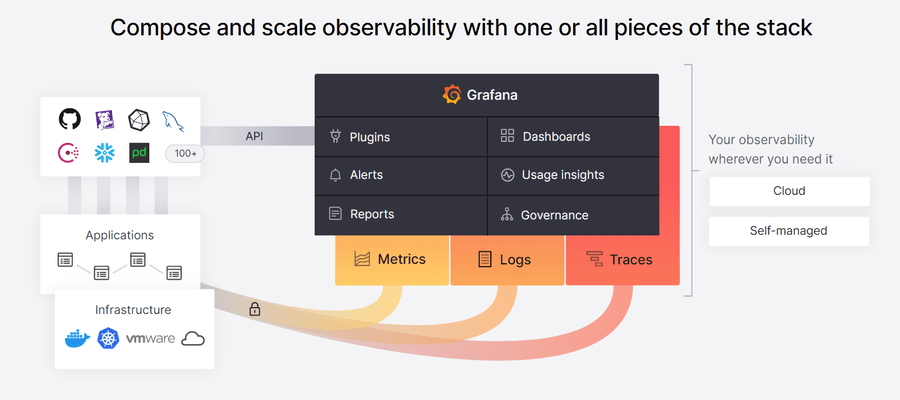This screenshot has width=900, height=400.
Task: Click the MySQL dolphin icon
Action: coord(173,122)
